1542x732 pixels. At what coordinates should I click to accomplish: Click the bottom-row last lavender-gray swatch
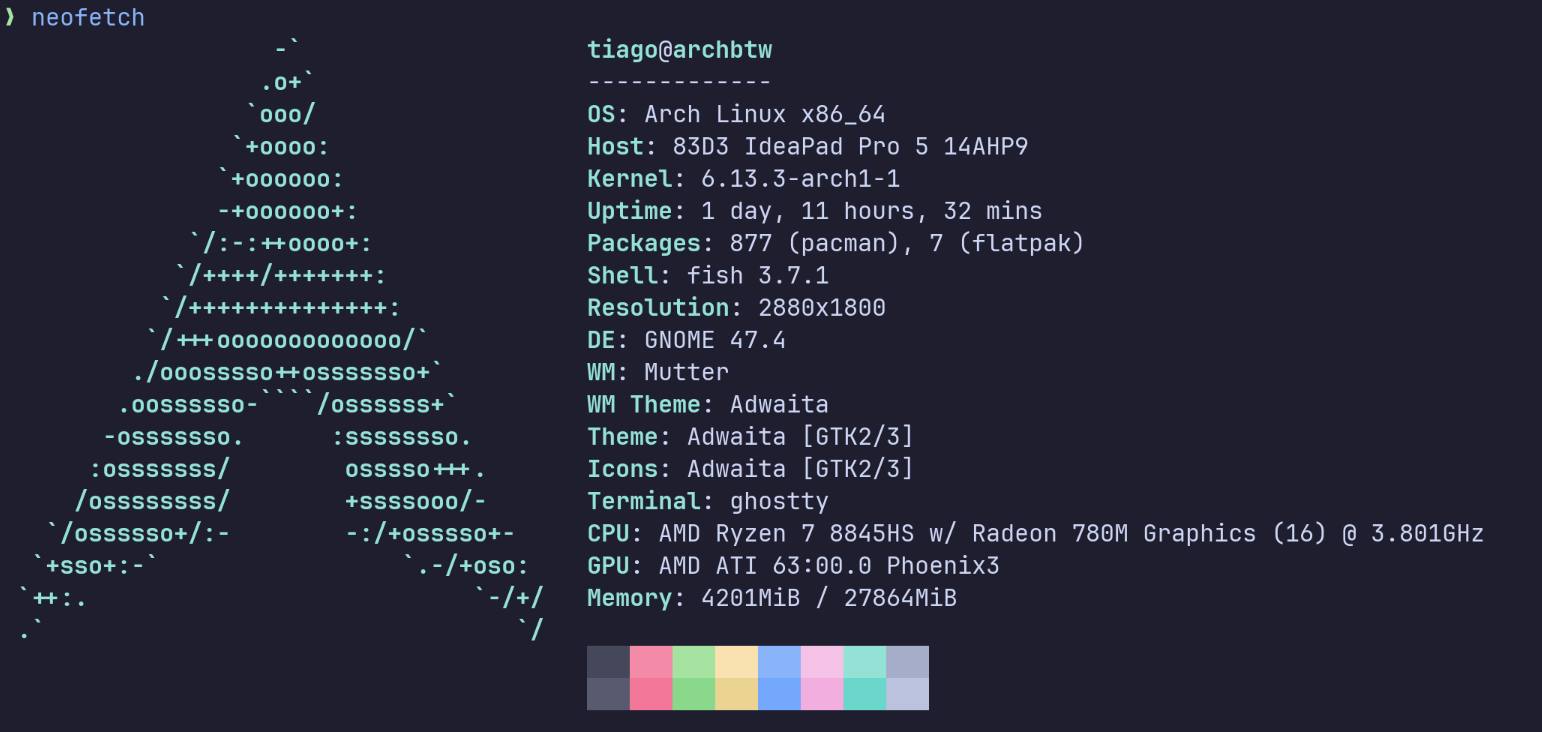(907, 694)
